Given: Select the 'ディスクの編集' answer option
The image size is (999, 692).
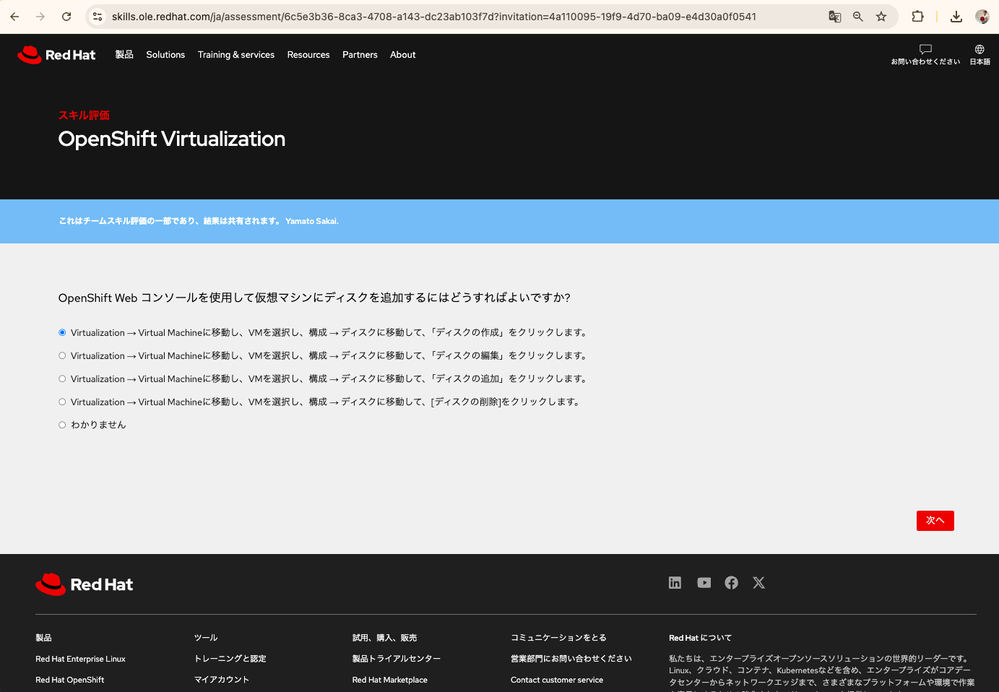Looking at the screenshot, I should (62, 356).
